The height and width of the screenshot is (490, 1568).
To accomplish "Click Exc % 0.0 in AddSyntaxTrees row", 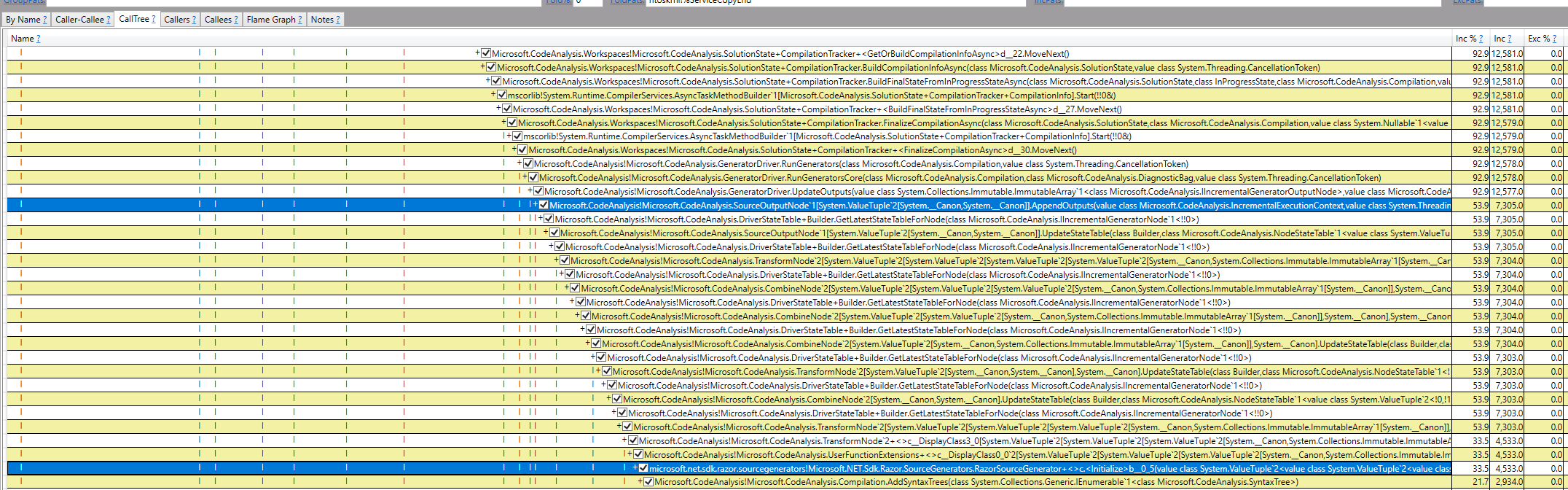I will point(1556,482).
